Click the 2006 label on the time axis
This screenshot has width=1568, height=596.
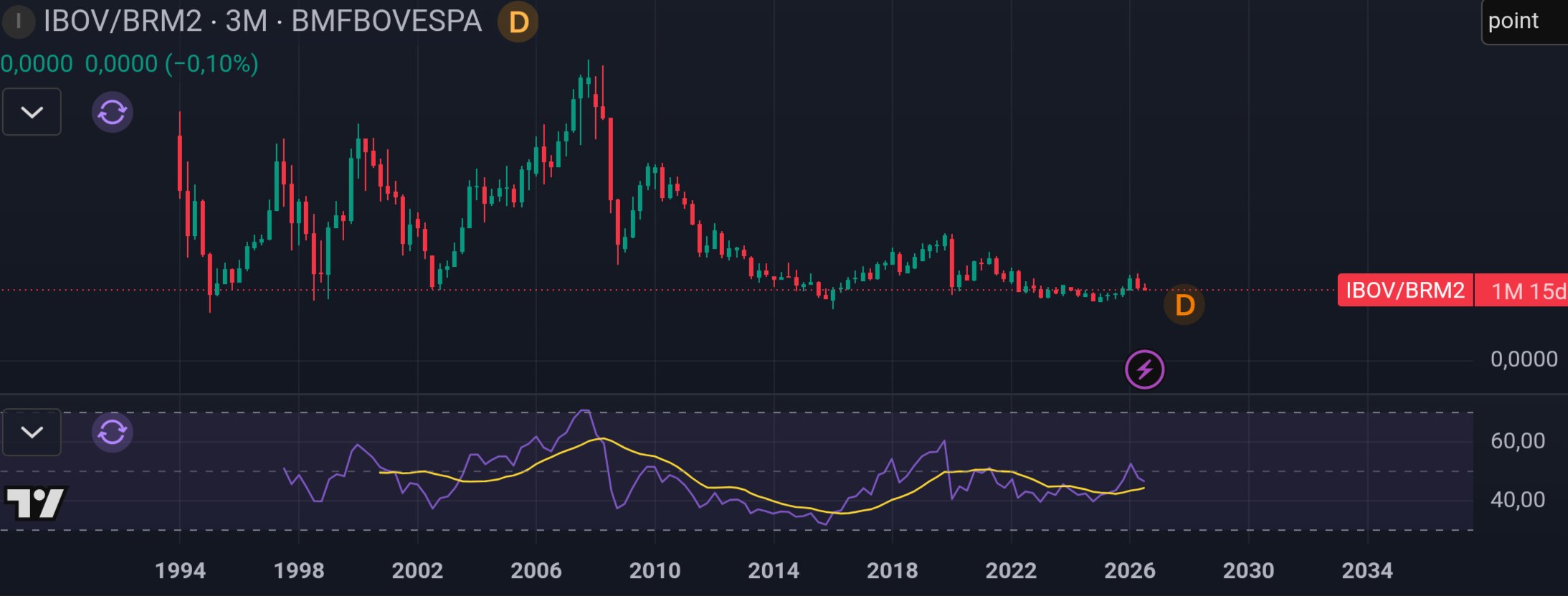coord(536,571)
